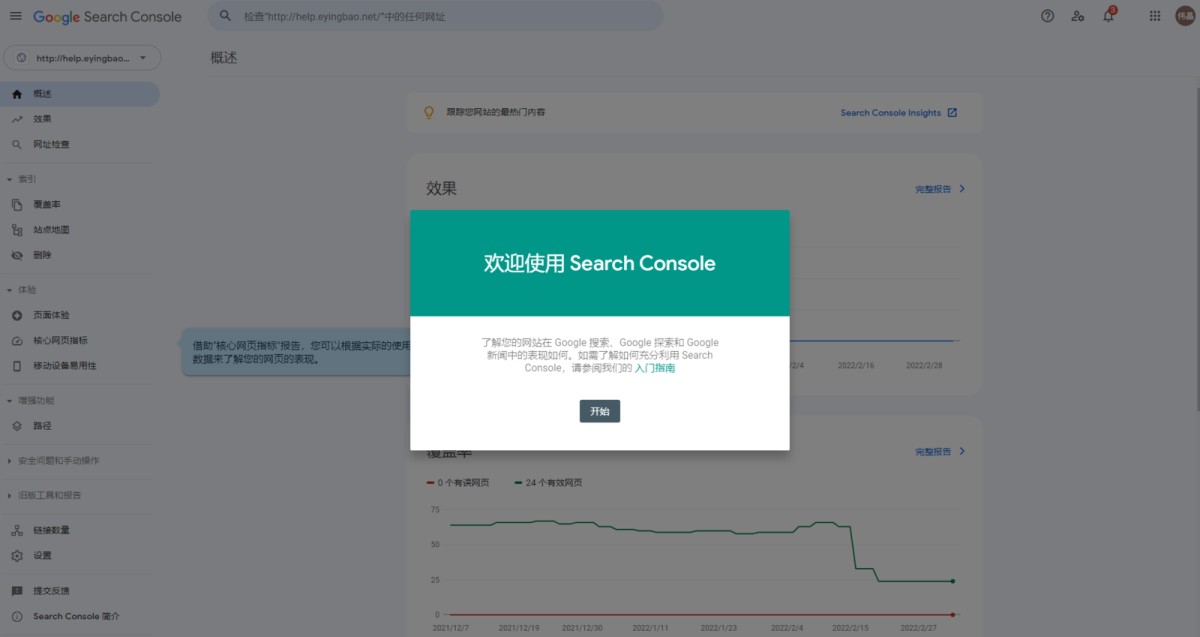Open the 入门指南 link
The width and height of the screenshot is (1200, 637).
click(655, 368)
